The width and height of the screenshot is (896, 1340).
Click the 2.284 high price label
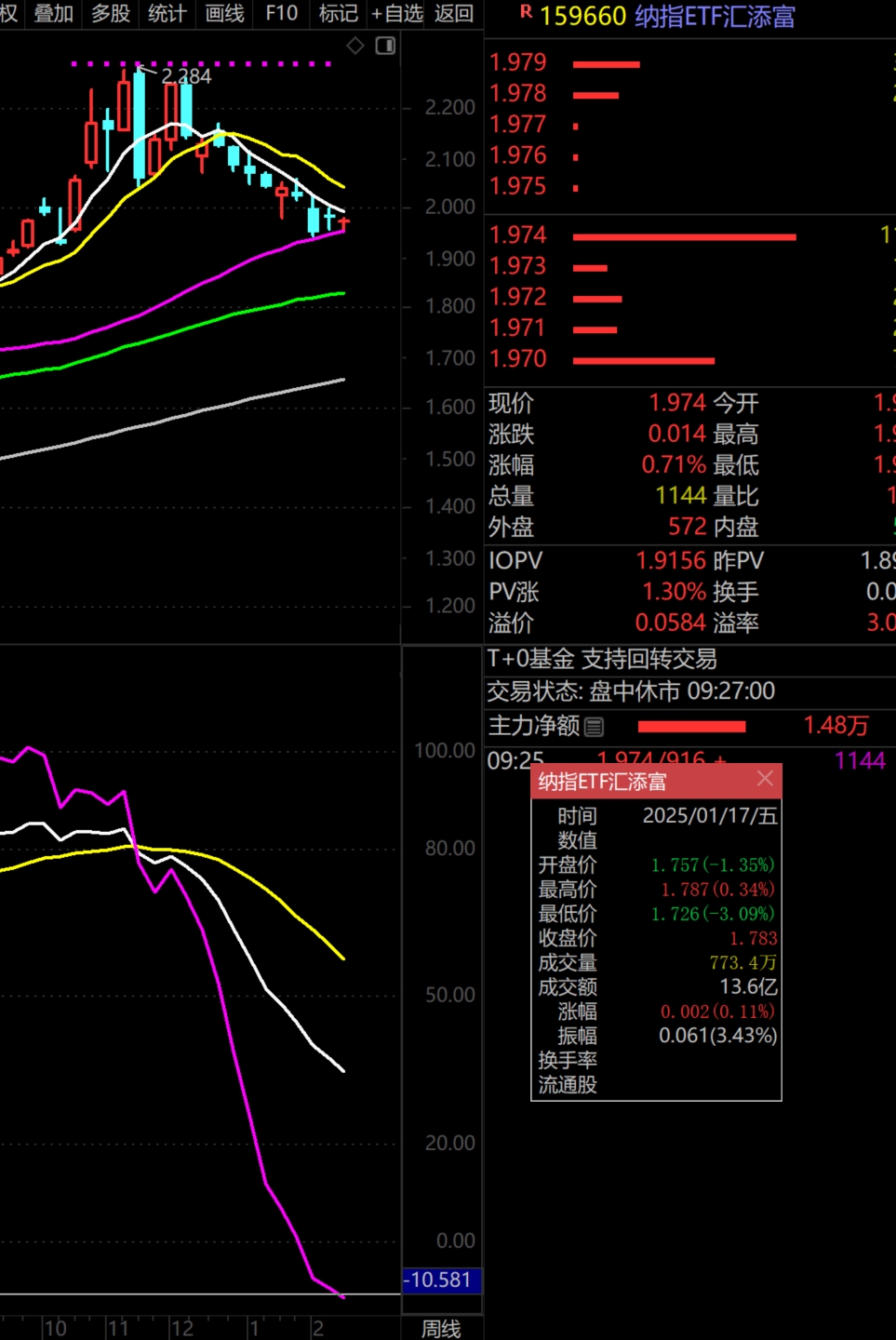(x=186, y=76)
